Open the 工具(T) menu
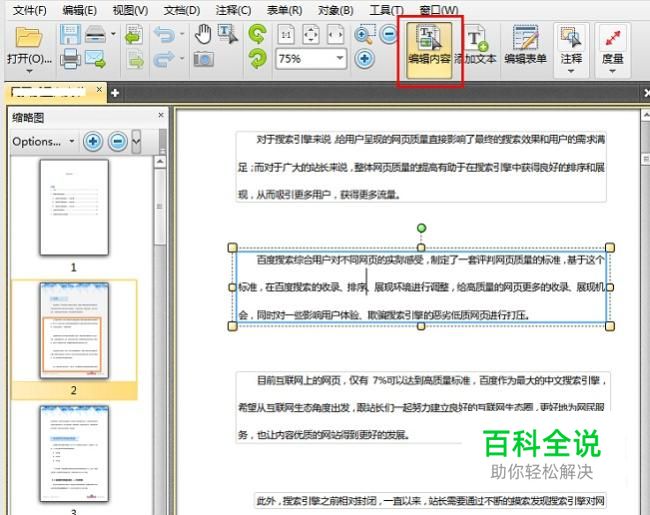 click(x=386, y=10)
